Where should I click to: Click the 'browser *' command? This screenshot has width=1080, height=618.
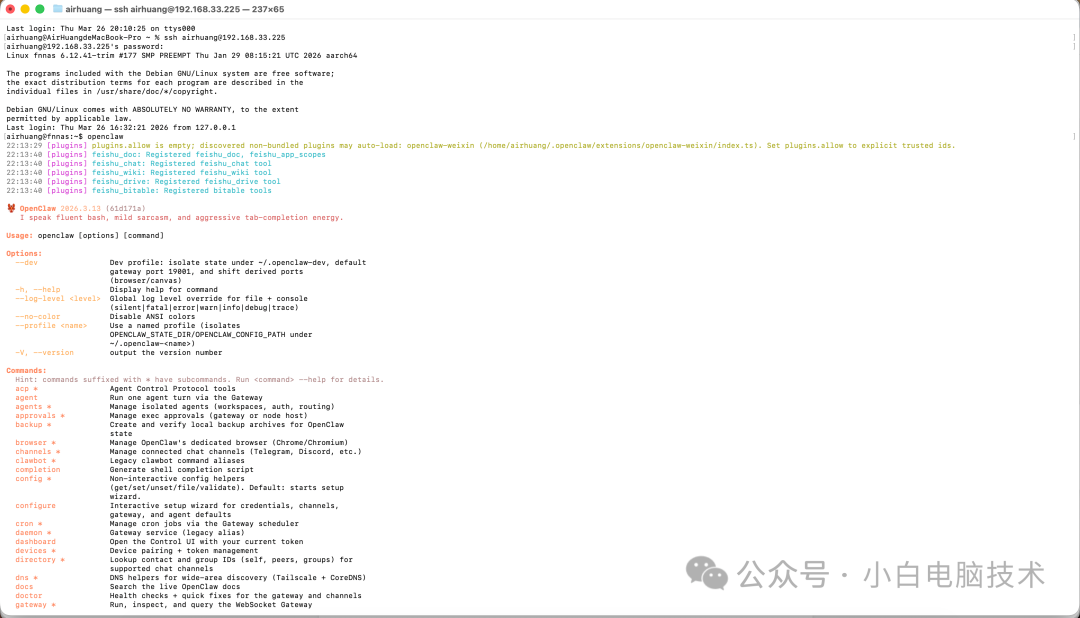pyautogui.click(x=35, y=442)
